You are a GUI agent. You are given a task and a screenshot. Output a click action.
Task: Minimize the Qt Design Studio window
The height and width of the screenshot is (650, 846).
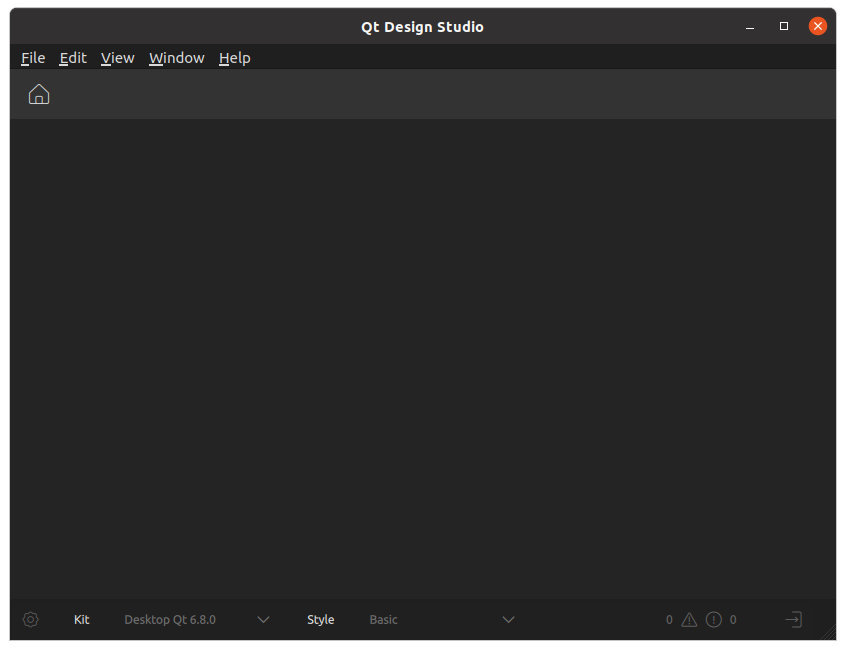click(750, 26)
